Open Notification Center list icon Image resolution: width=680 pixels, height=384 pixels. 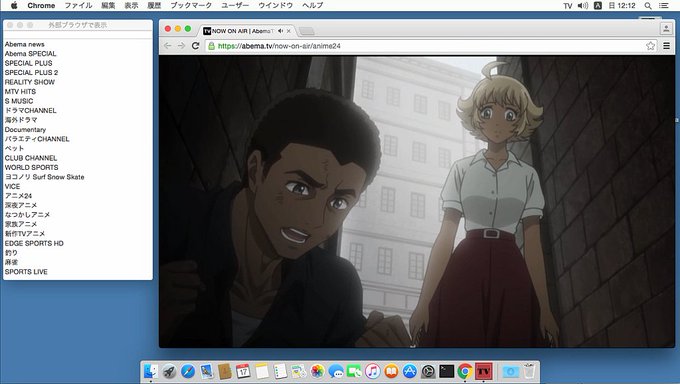click(664, 6)
